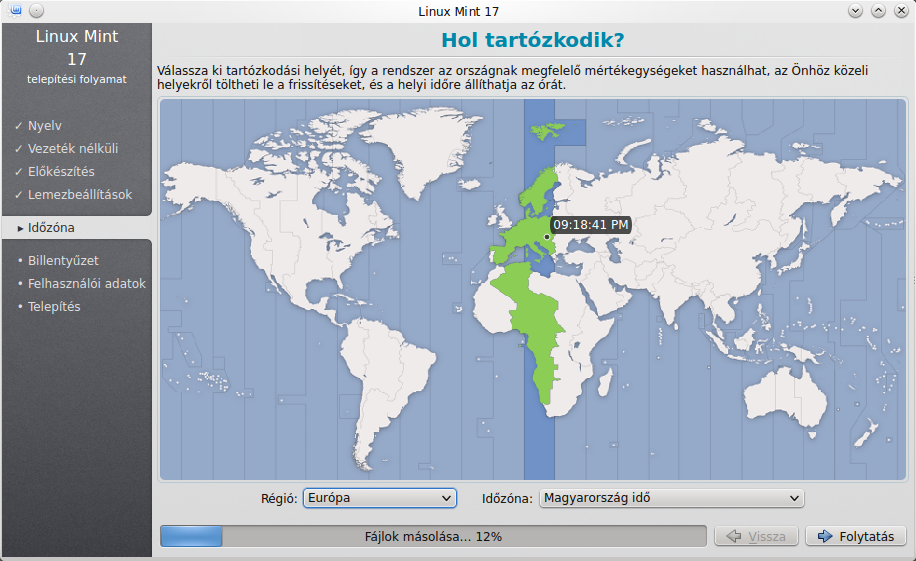
Task: Select the Telepítés step
Action: 54,306
